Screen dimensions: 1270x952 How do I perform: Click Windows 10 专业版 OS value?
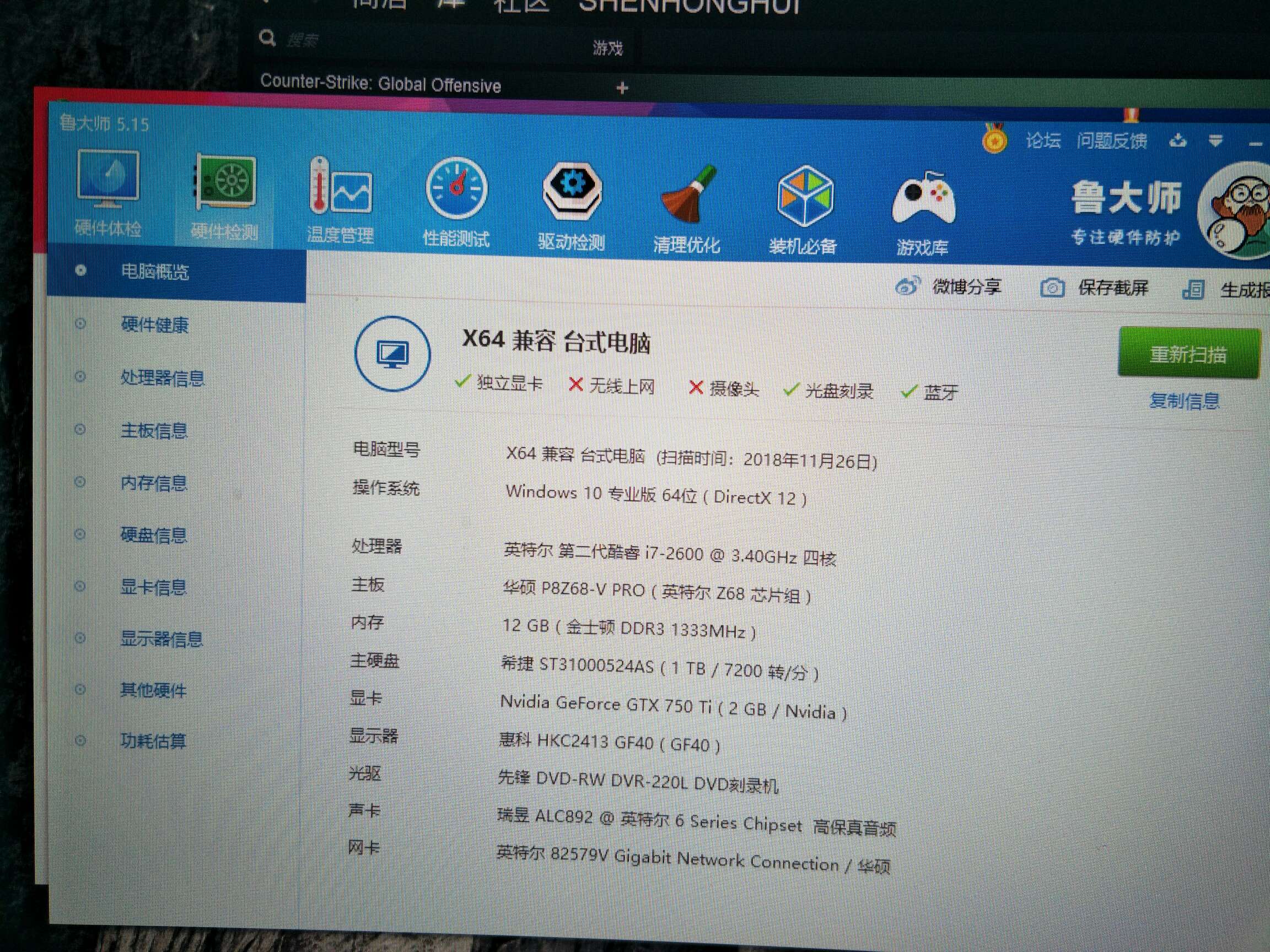pos(656,494)
